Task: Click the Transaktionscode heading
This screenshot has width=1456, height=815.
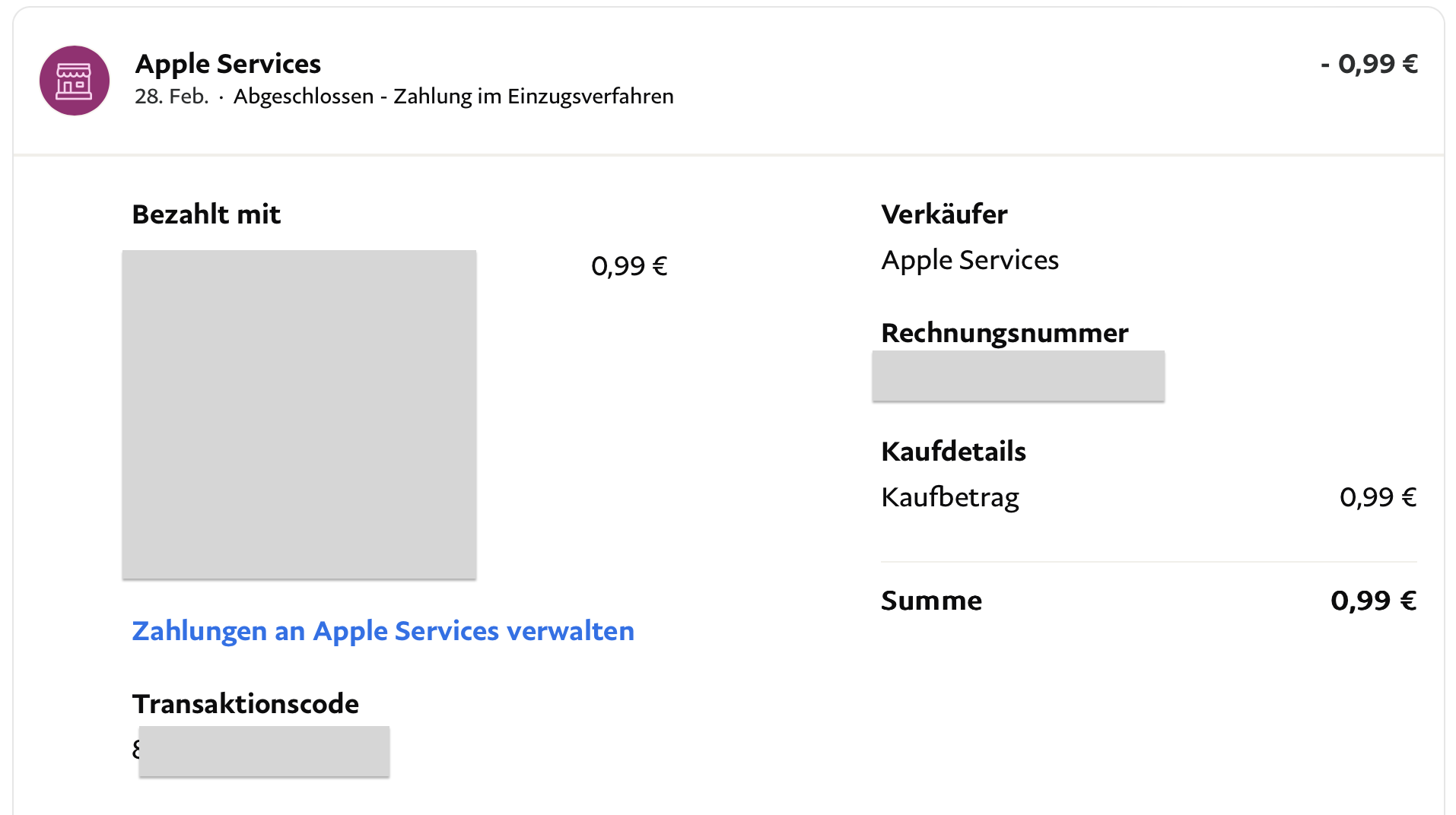Action: click(x=245, y=704)
